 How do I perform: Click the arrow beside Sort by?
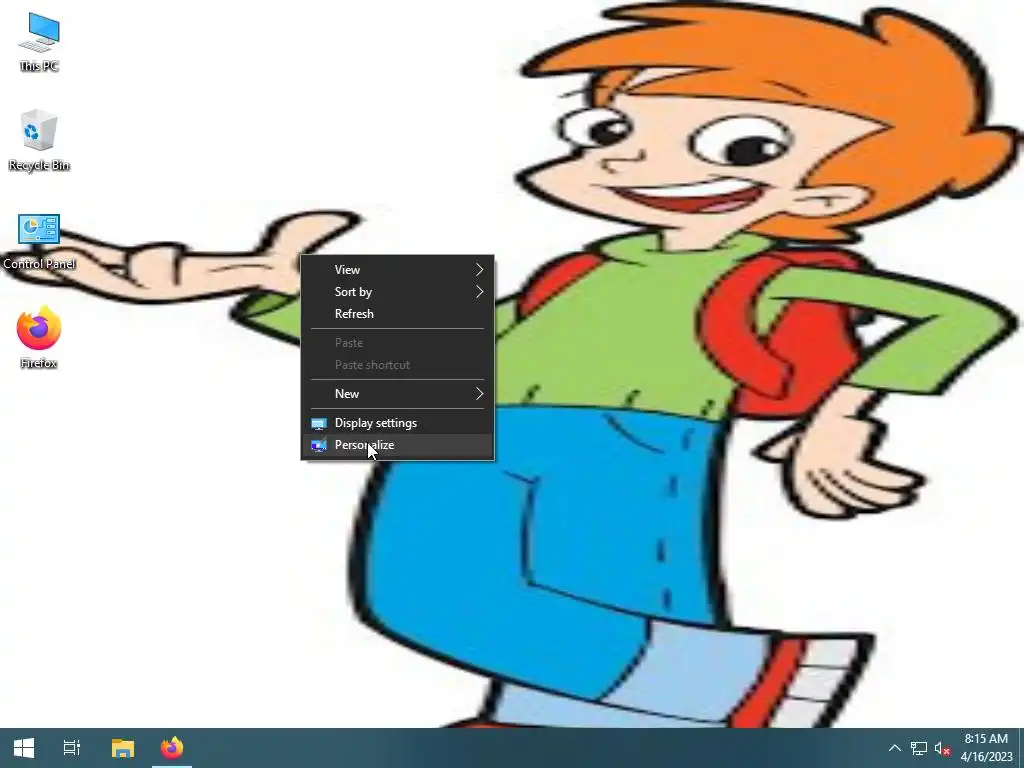(x=479, y=292)
